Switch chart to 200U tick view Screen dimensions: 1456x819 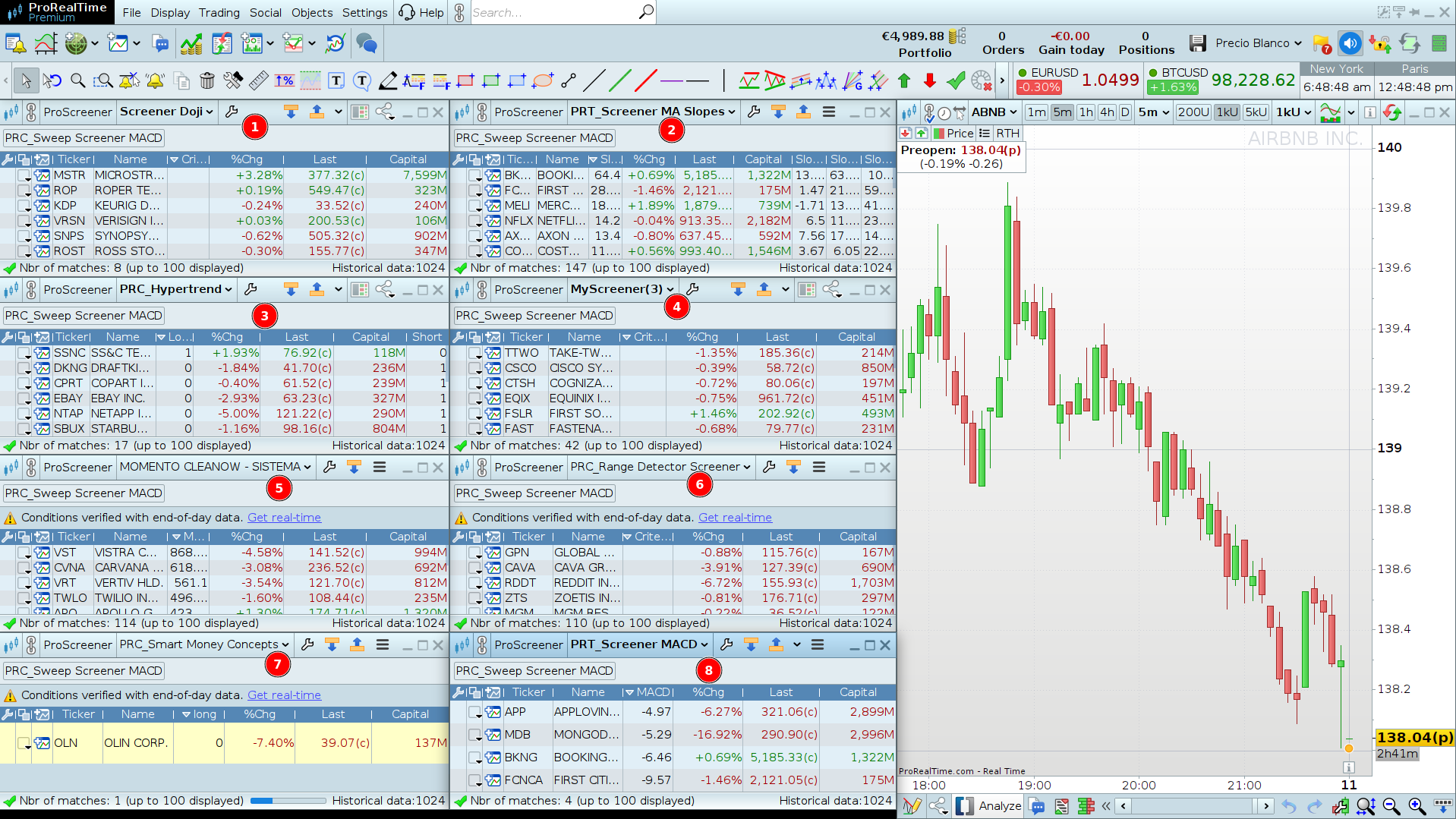tap(1193, 112)
